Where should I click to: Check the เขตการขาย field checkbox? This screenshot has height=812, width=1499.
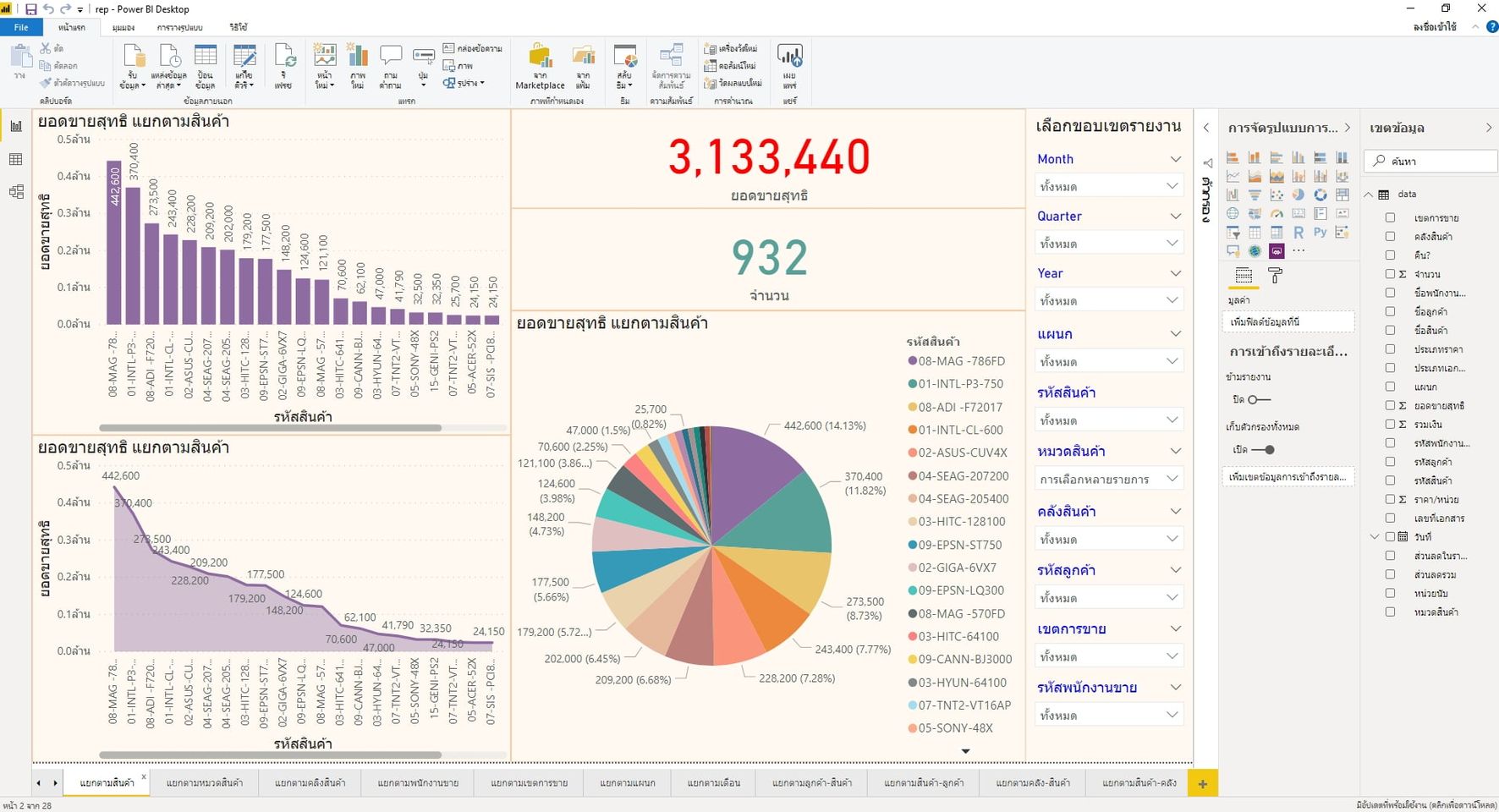point(1390,217)
